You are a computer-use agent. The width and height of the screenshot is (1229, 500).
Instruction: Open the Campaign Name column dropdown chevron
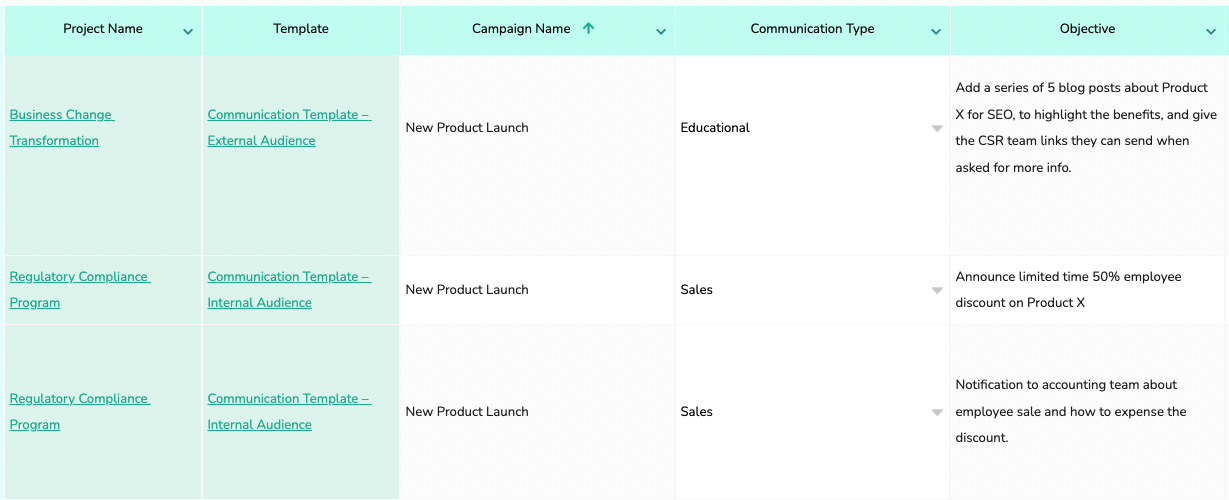(661, 32)
